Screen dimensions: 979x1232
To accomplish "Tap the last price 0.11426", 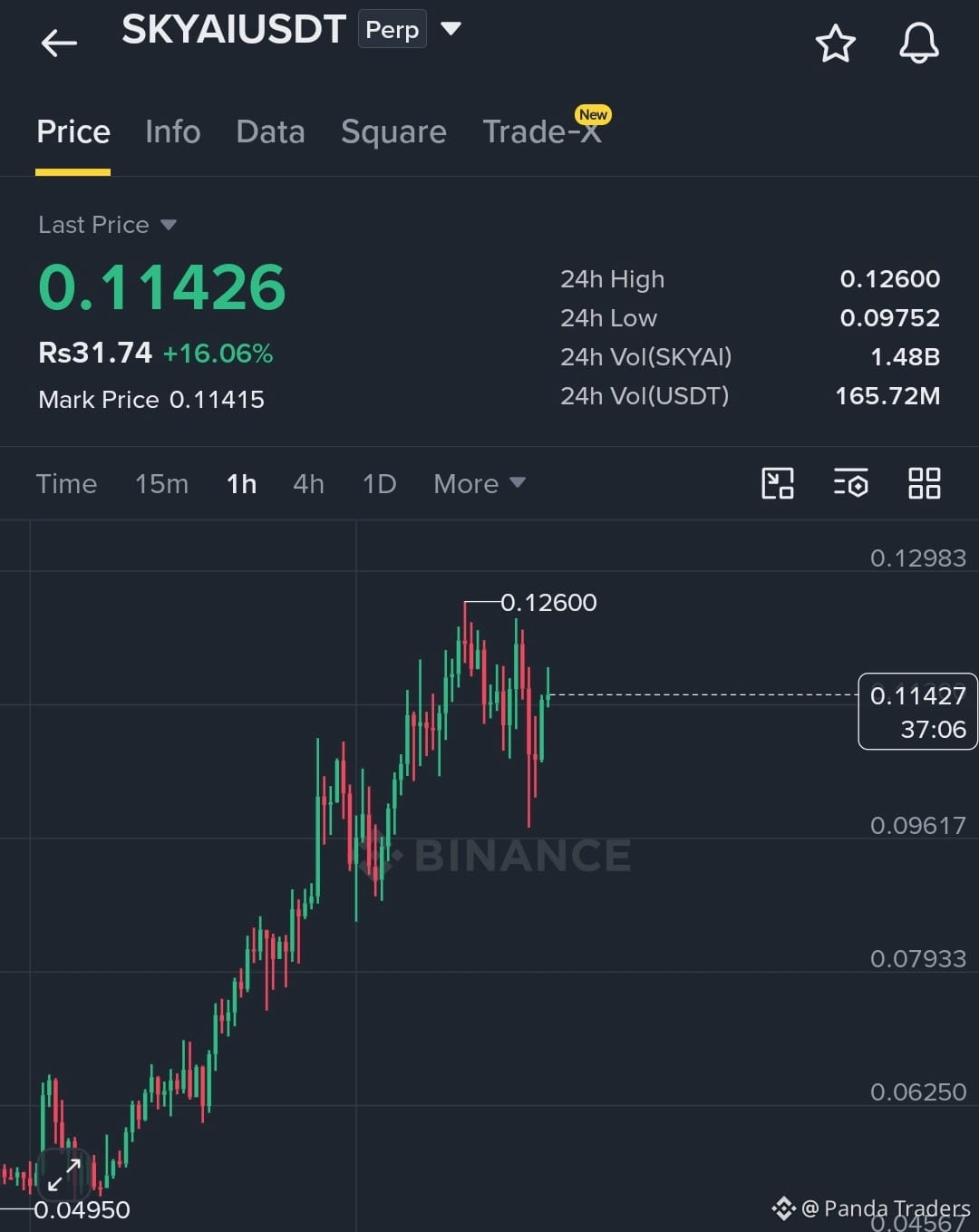I will click(x=161, y=287).
